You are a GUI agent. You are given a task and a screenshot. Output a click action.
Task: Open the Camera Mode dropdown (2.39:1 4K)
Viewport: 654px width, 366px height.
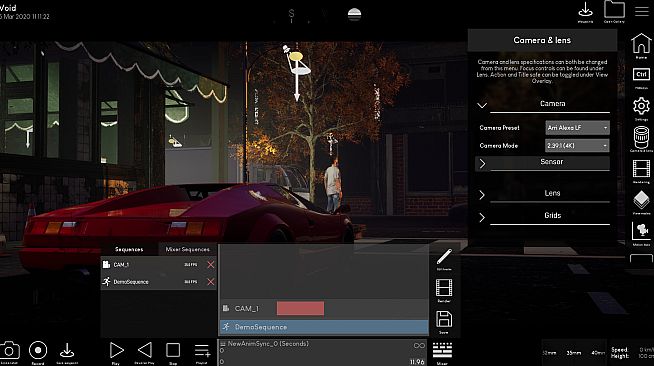point(577,145)
